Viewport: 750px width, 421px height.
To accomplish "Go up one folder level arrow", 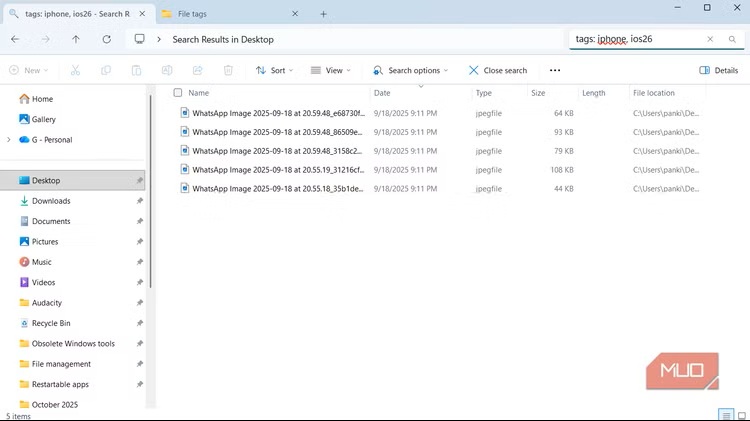I will click(x=76, y=39).
